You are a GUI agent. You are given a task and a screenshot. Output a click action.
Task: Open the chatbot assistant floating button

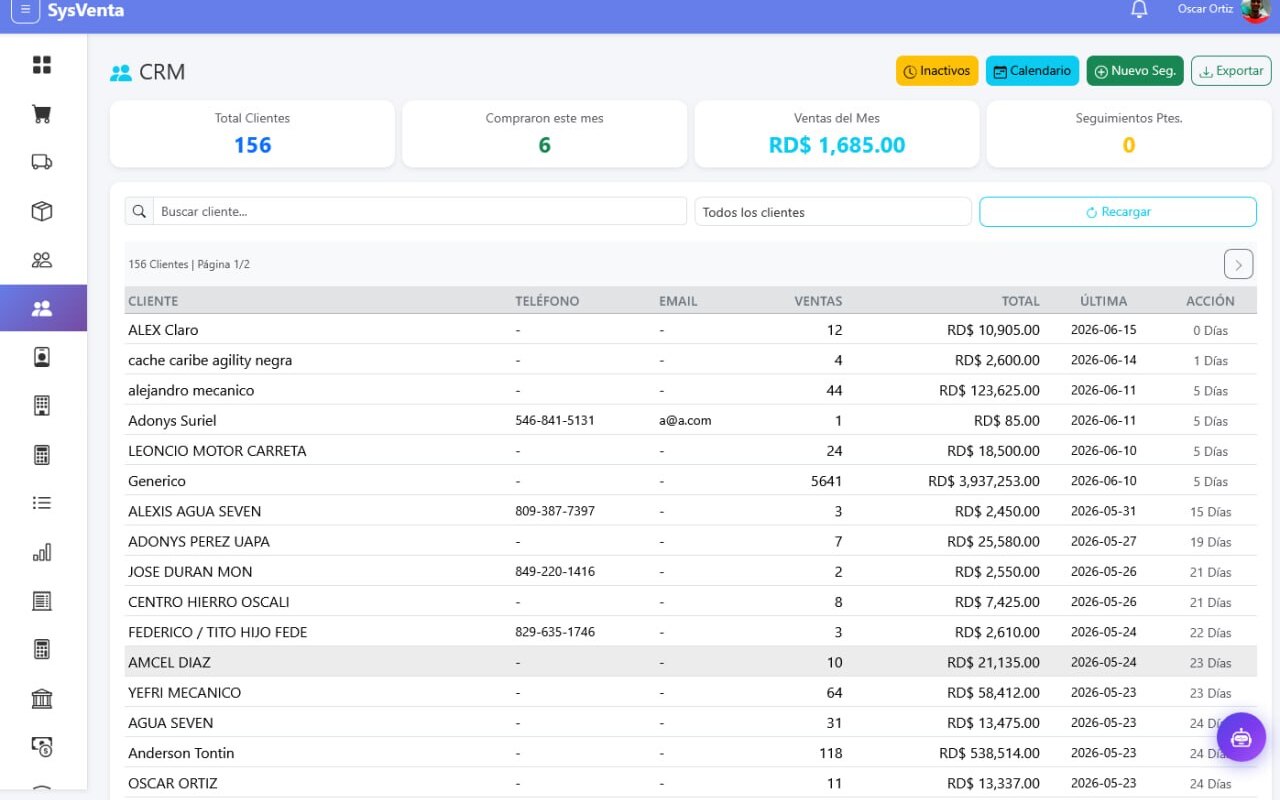1241,738
